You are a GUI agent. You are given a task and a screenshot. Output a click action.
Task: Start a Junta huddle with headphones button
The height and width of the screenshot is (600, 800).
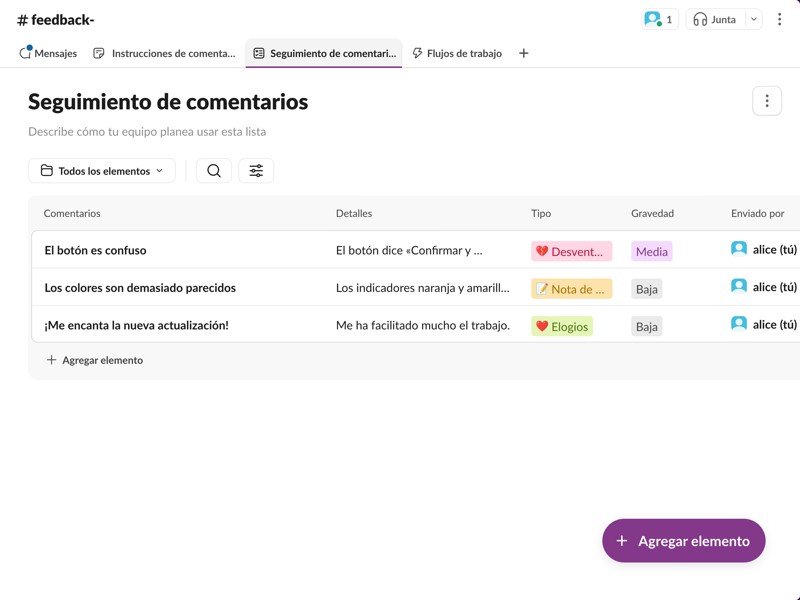715,19
